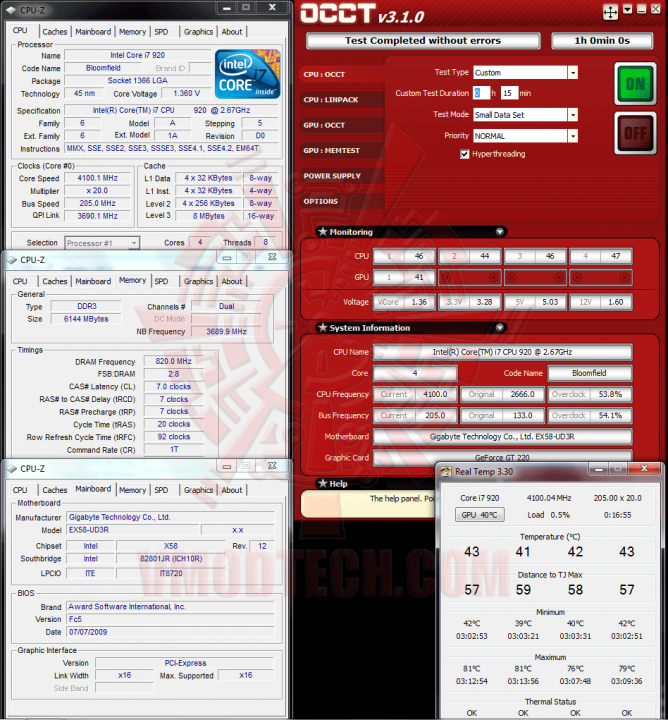Open About tab in top CPU-Z window

232,32
